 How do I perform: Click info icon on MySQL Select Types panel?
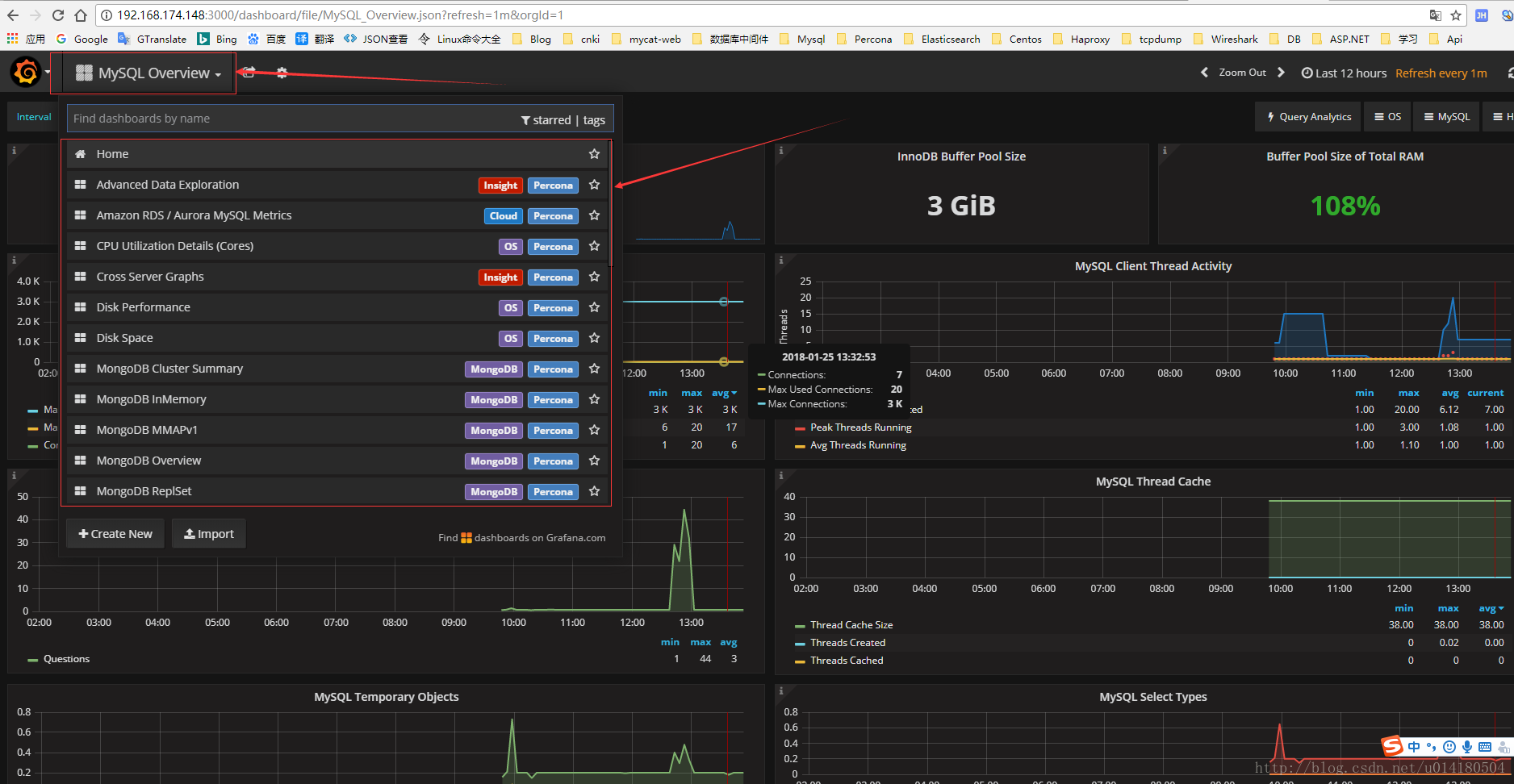(781, 690)
